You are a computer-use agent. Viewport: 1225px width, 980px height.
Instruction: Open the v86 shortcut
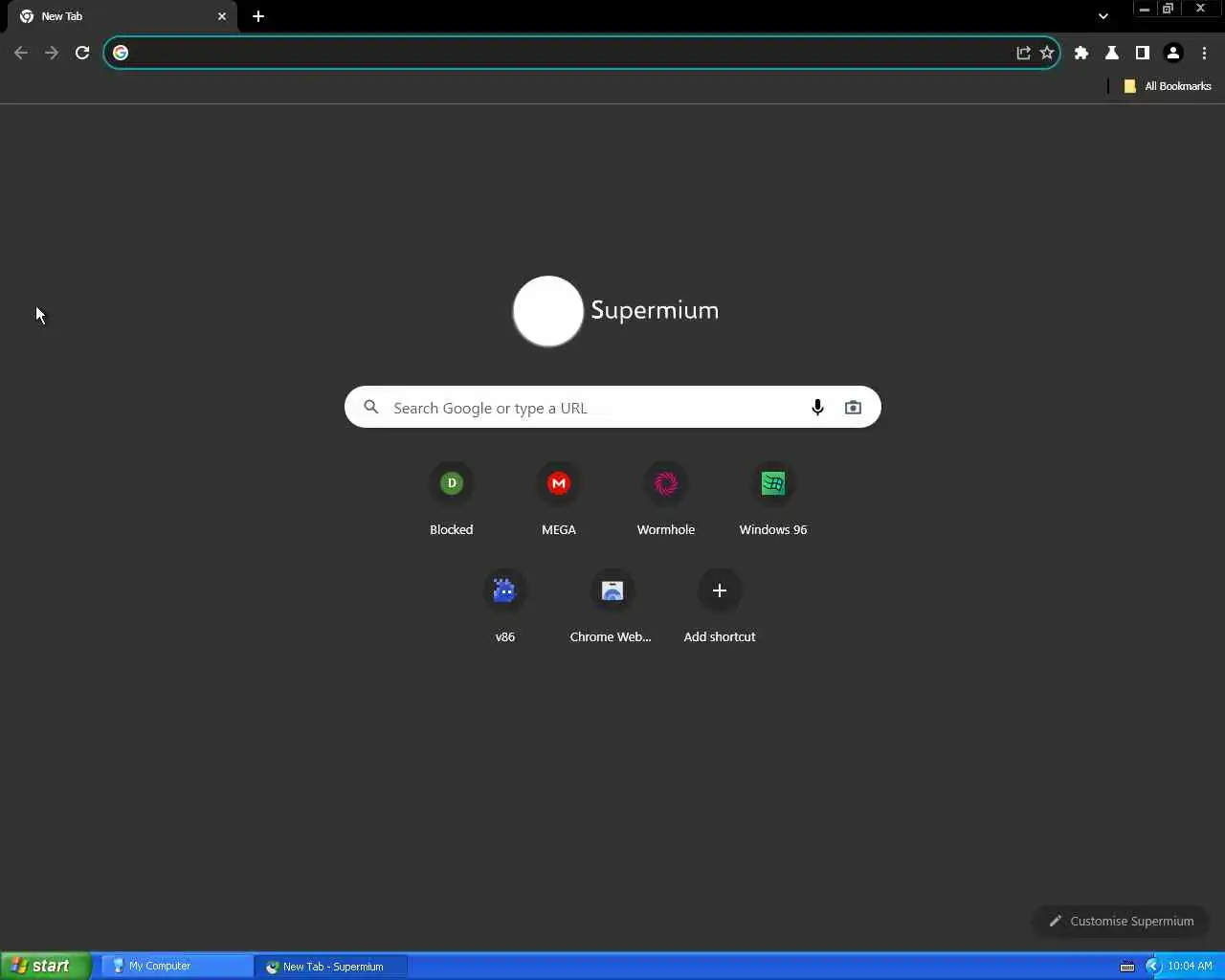click(x=505, y=607)
